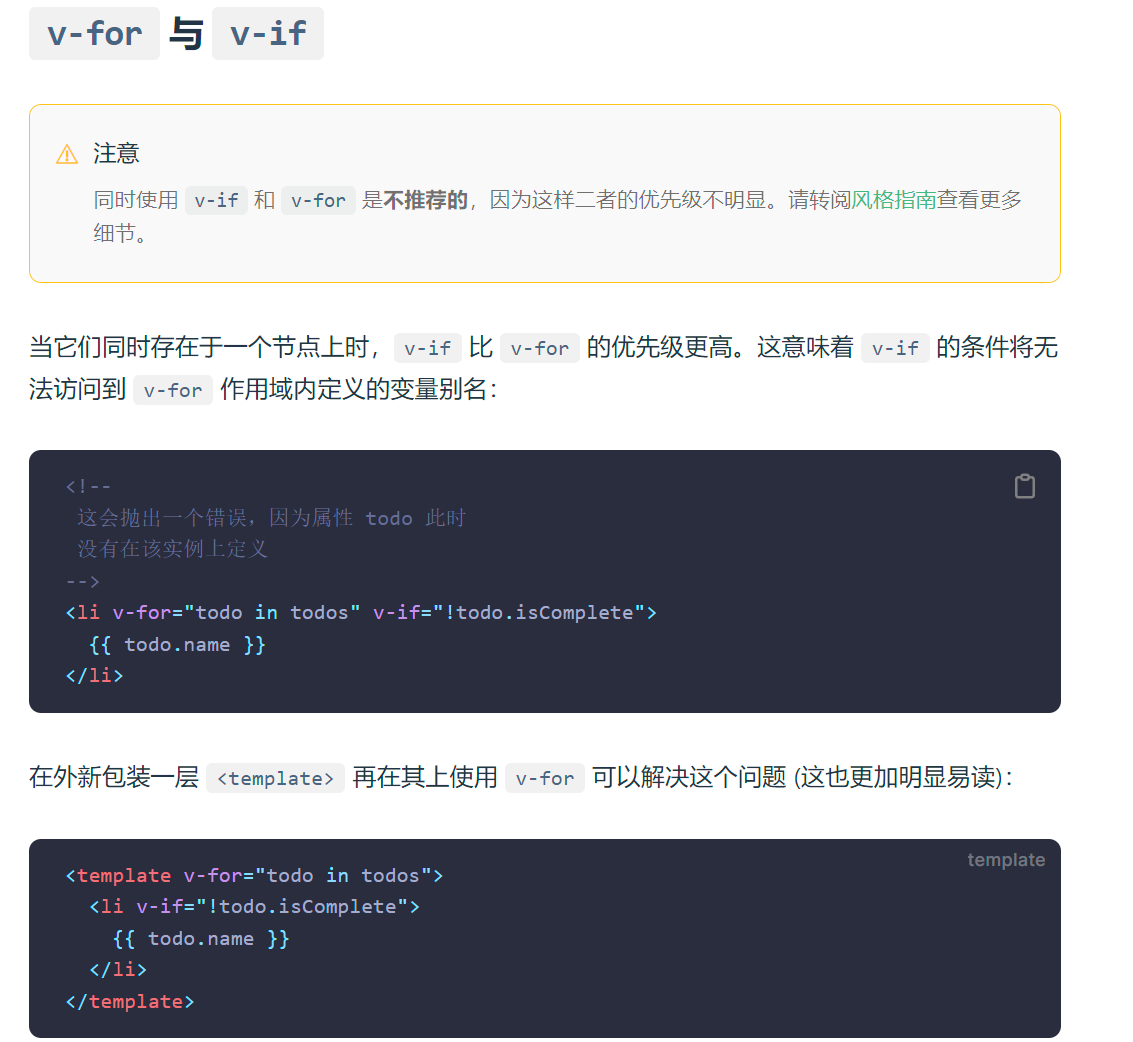Viewport: 1133px width, 1042px height.
Task: Open the 风格指南 style guide link
Action: (x=894, y=199)
